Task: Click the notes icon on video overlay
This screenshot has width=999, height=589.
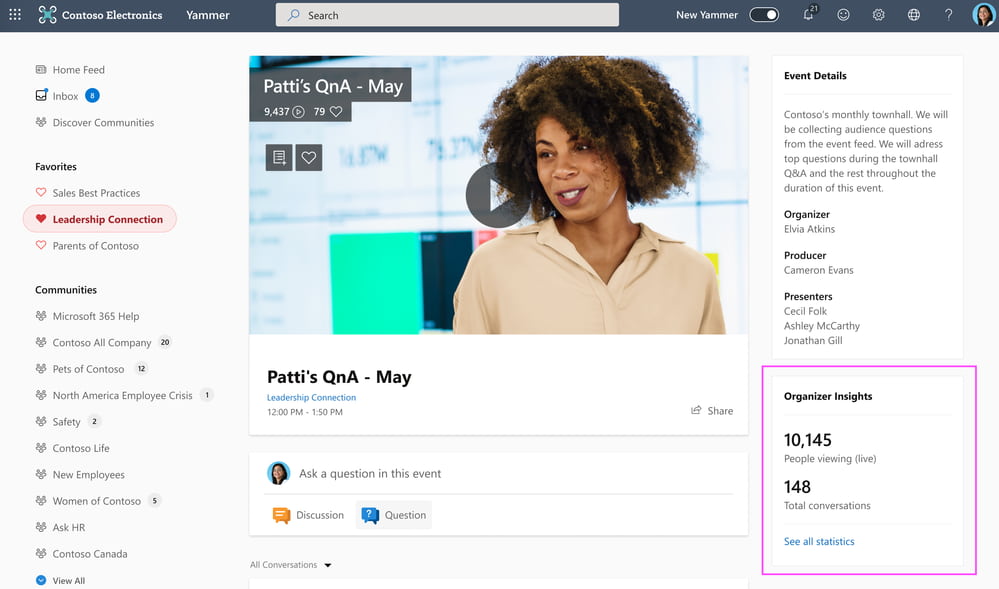Action: 279,157
